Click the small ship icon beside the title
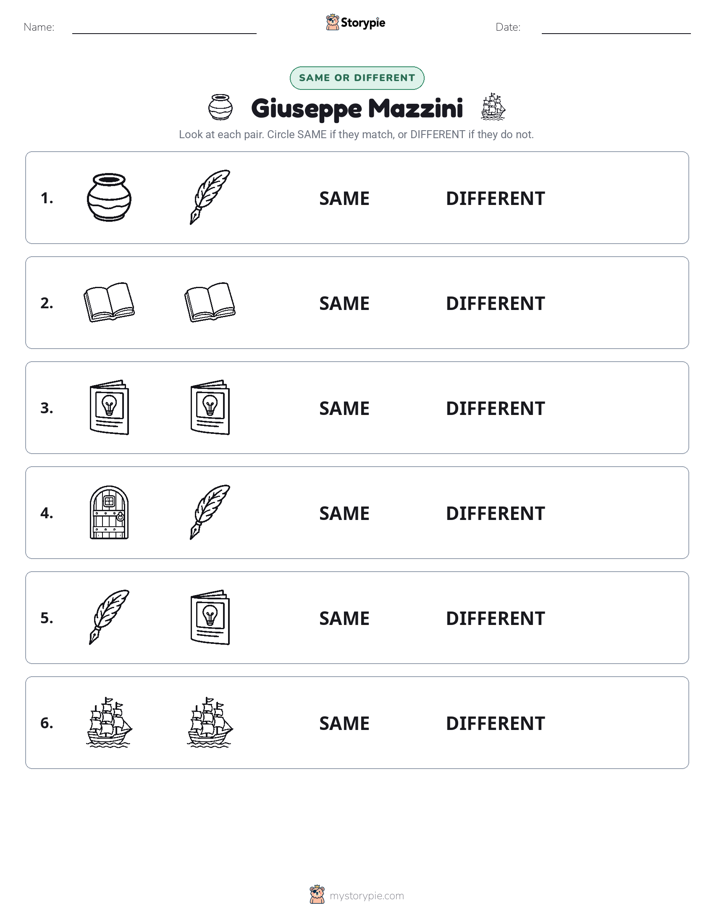 pos(493,107)
